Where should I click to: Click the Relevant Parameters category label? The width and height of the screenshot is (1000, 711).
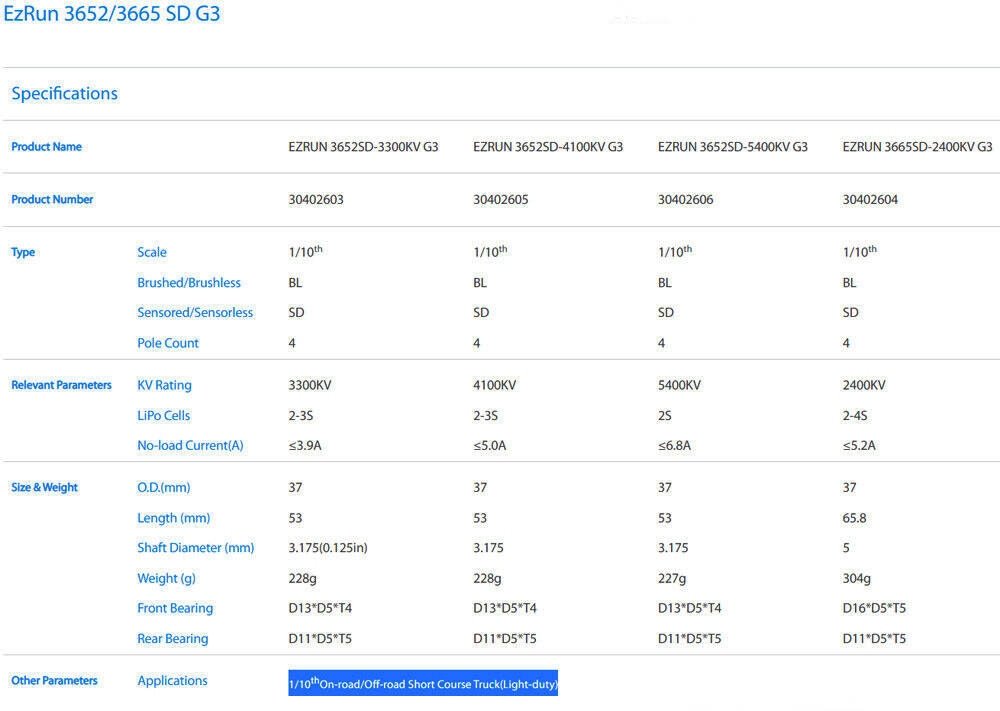[x=61, y=385]
